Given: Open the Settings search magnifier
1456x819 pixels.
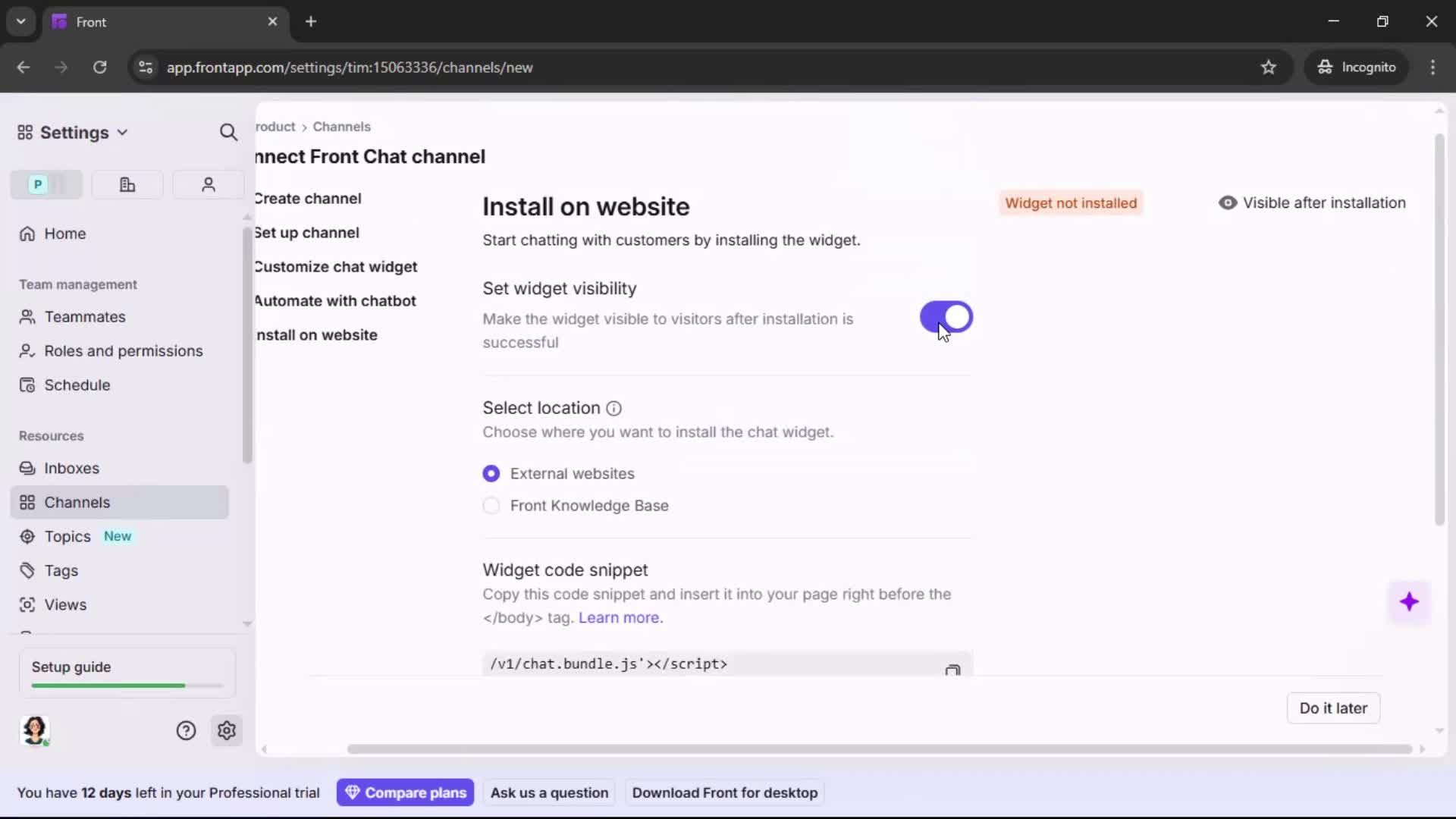Looking at the screenshot, I should click(228, 132).
